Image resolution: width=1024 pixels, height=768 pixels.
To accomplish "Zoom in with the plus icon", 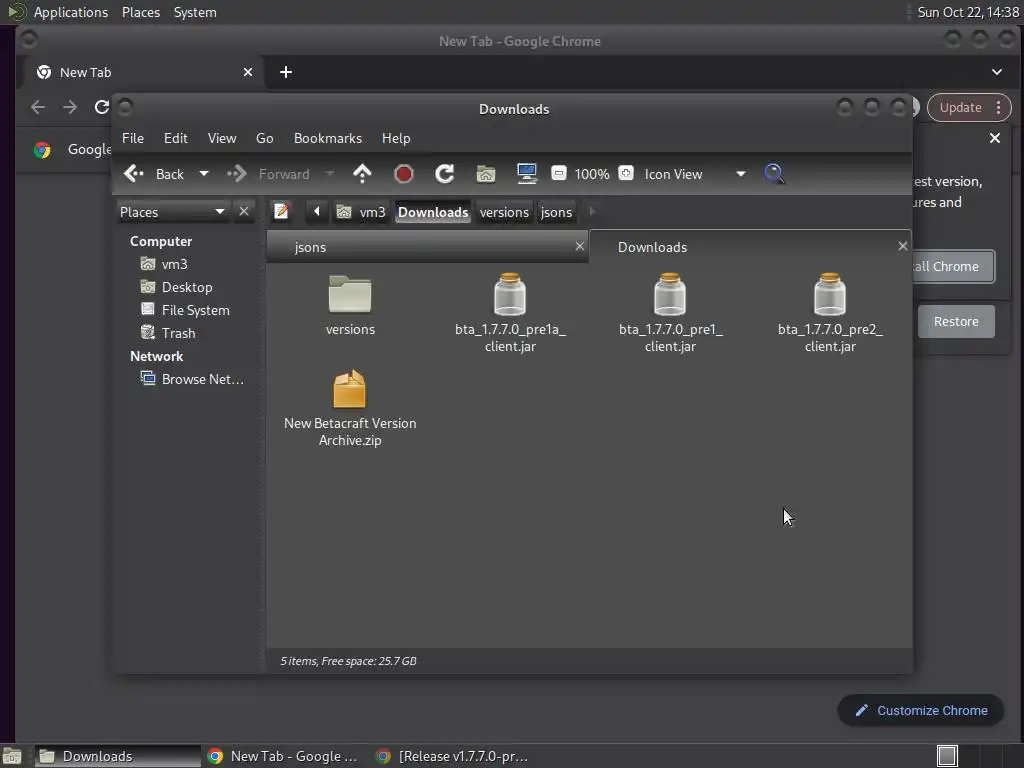I will 626,174.
